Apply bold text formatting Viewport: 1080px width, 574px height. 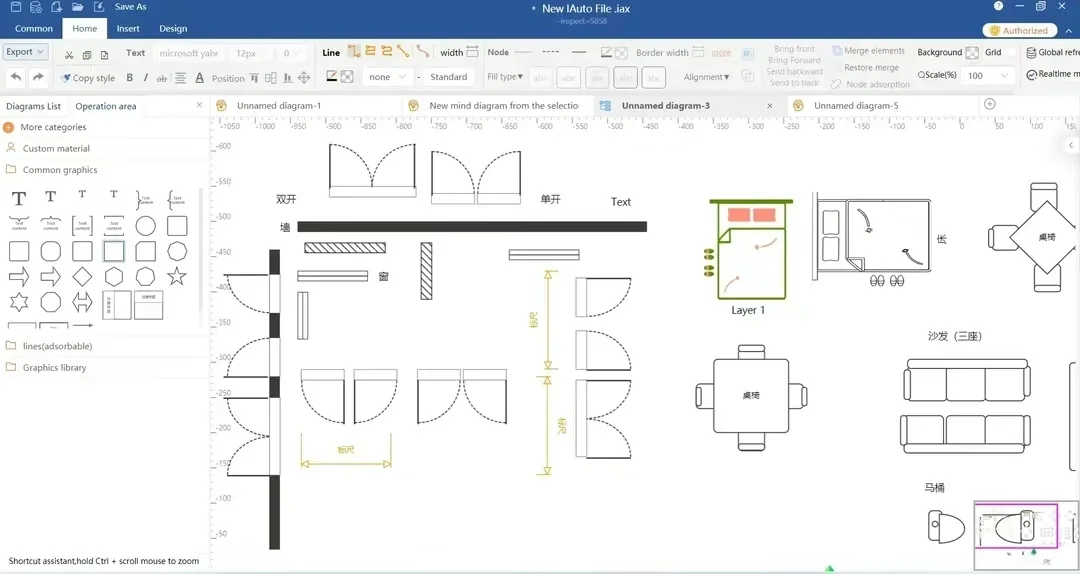(x=129, y=78)
